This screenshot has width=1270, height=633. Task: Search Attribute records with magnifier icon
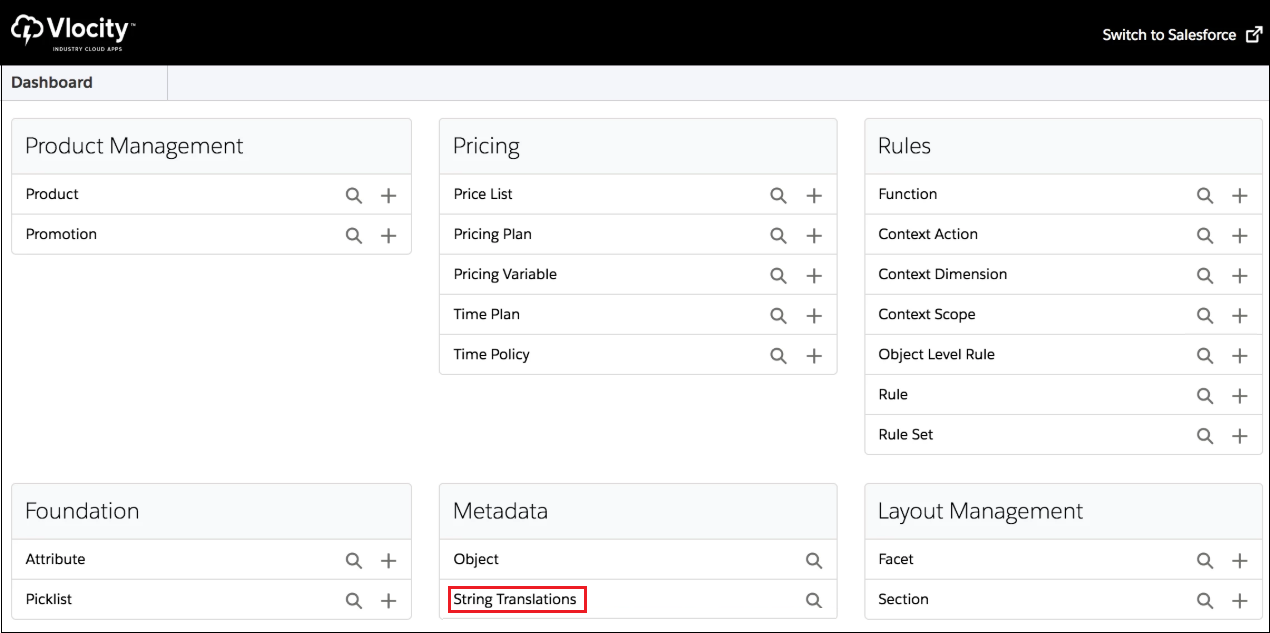tap(354, 560)
